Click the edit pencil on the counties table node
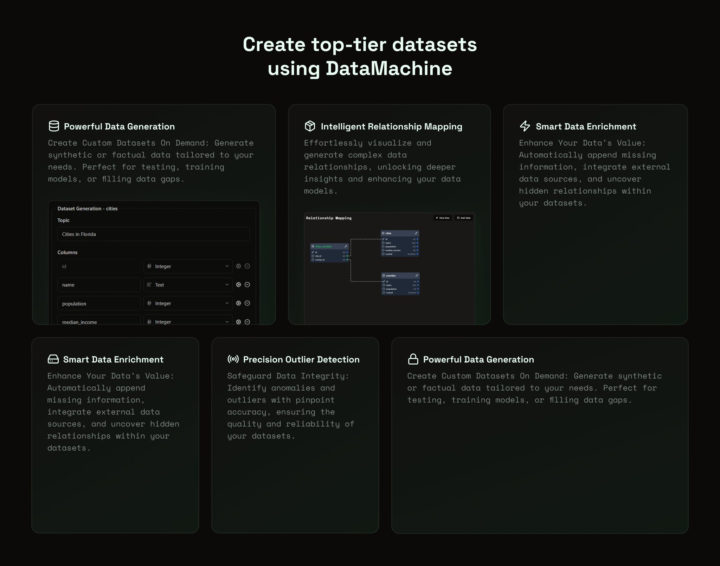 point(415,274)
